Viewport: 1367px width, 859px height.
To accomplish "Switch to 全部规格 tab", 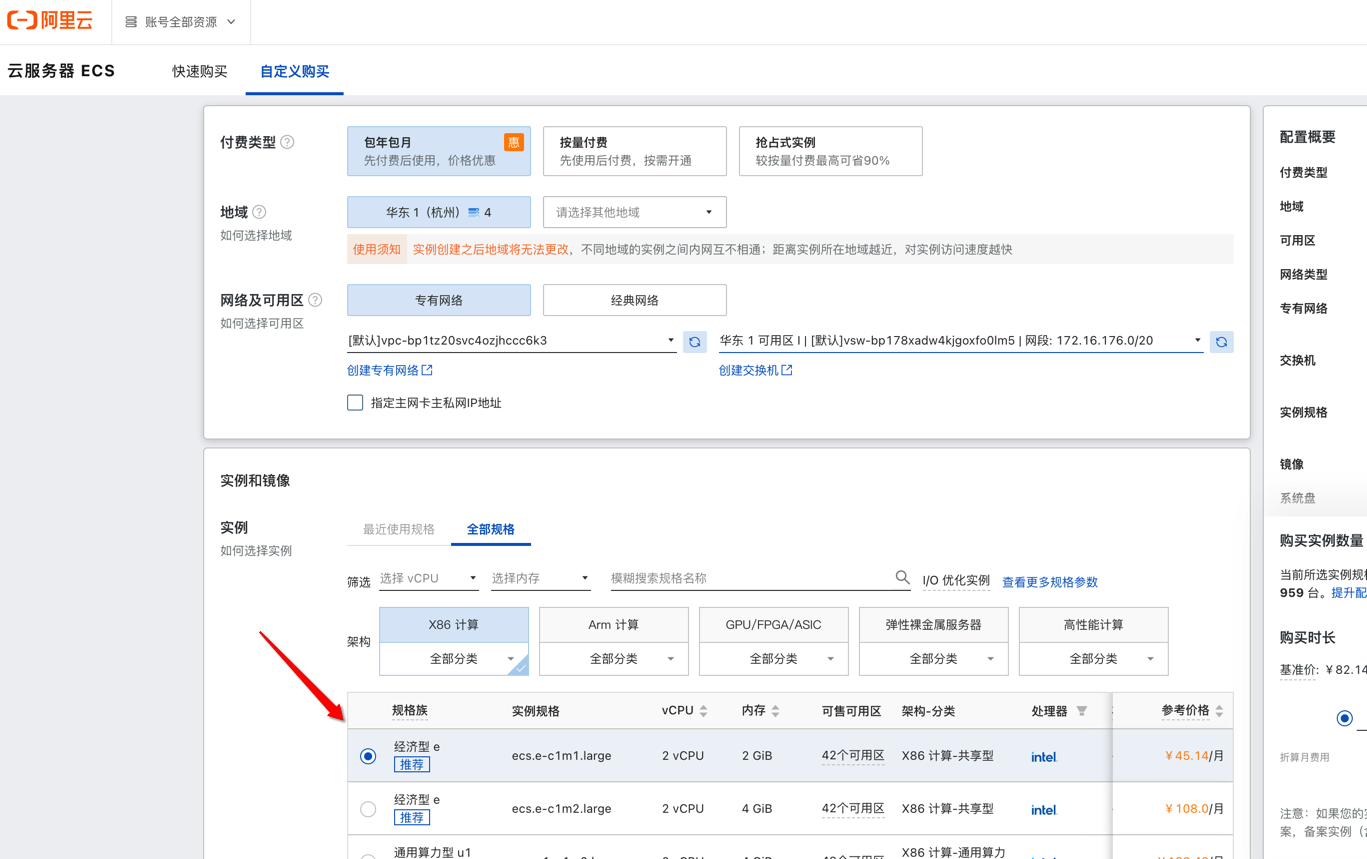I will [x=490, y=529].
